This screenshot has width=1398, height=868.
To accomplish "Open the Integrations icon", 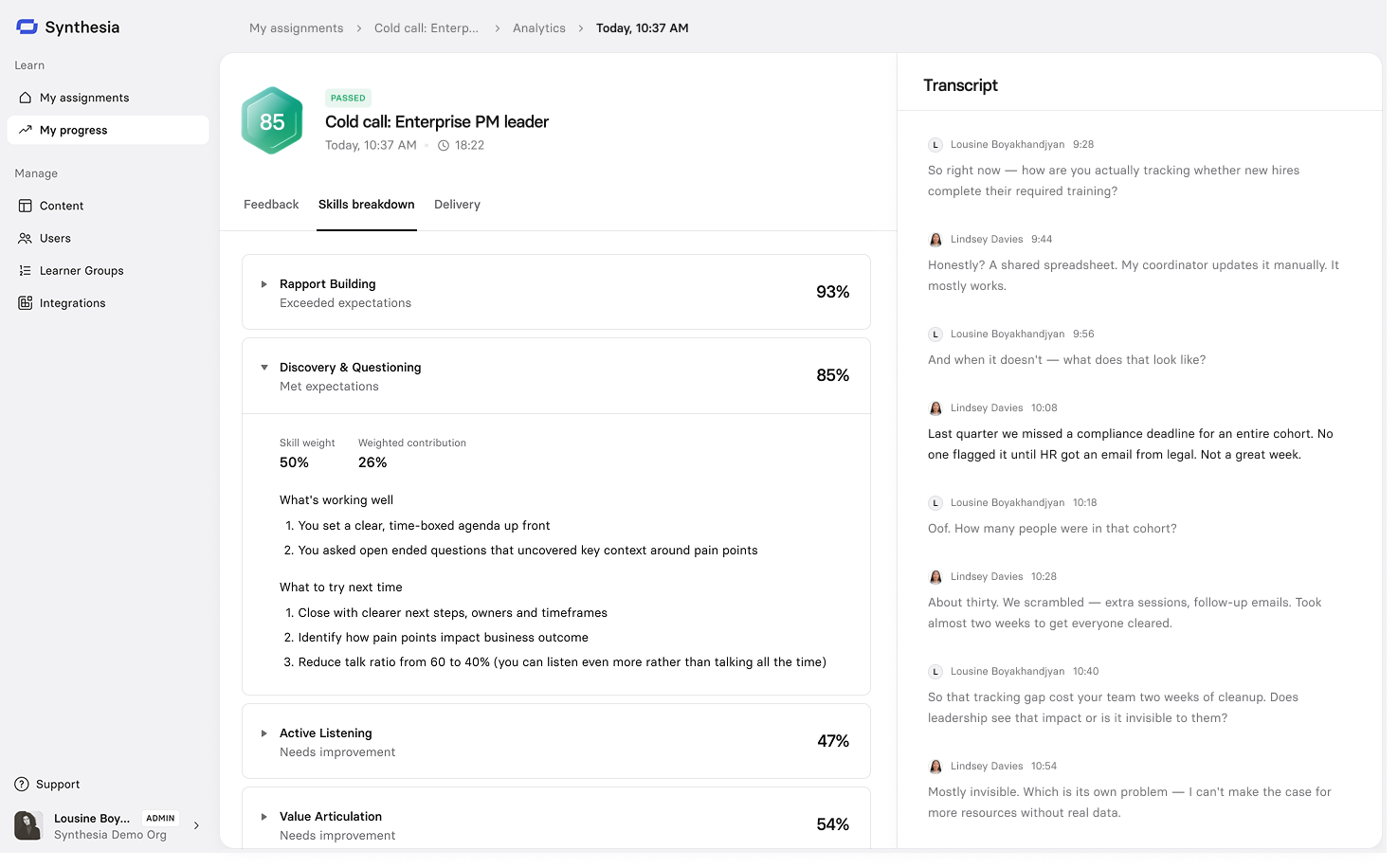I will click(26, 303).
